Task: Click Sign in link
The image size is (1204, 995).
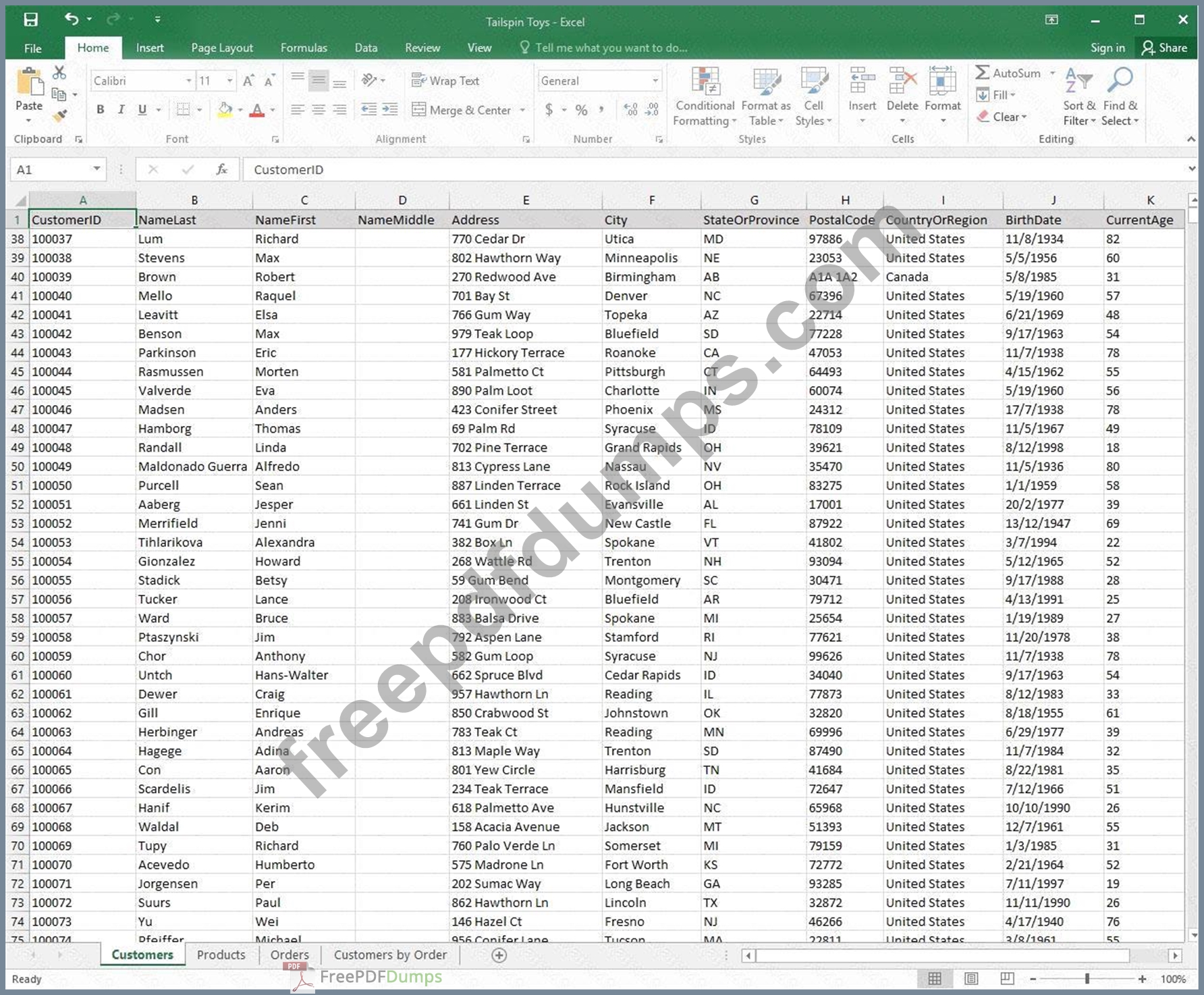Action: tap(1107, 48)
